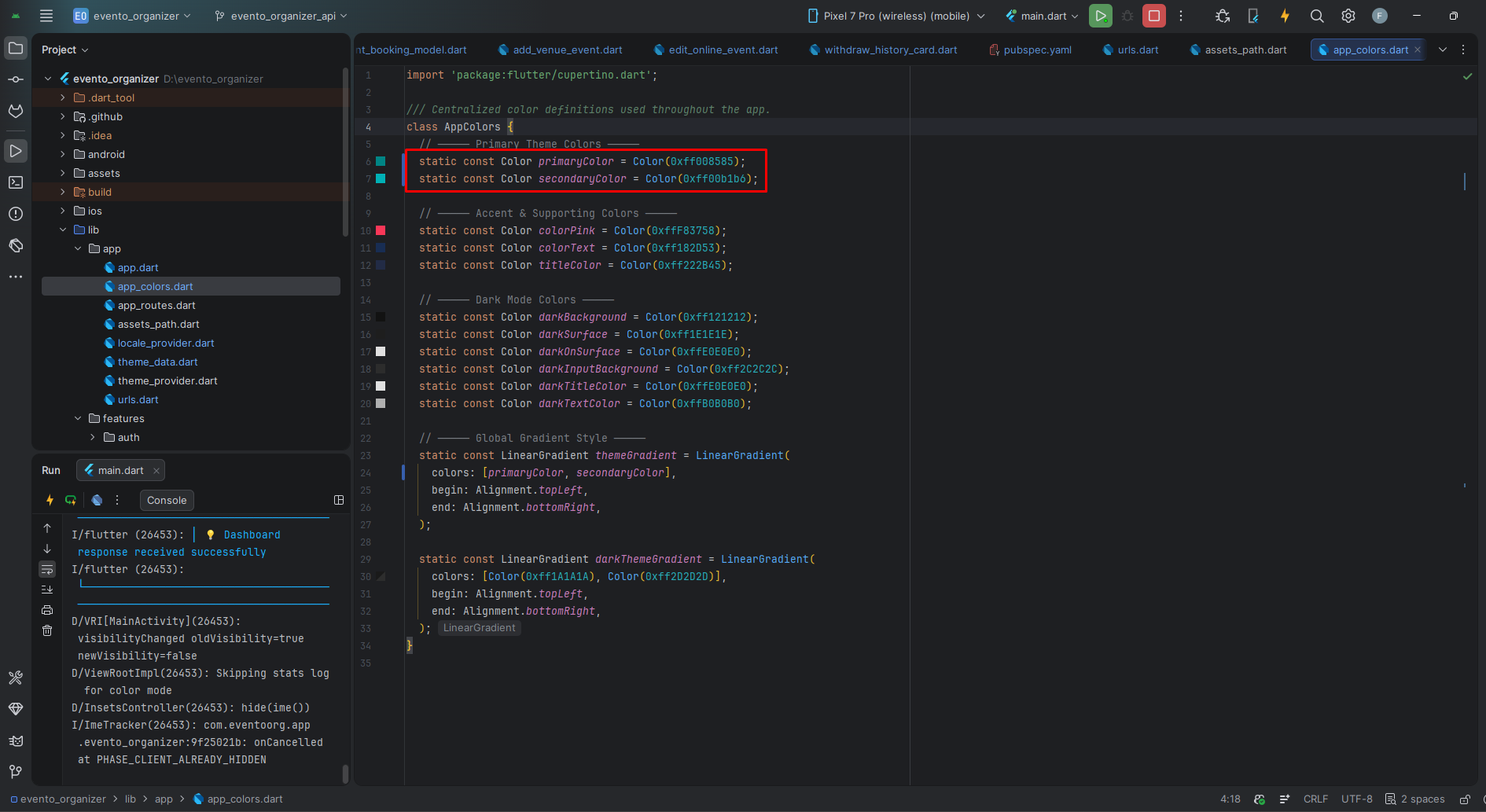Attach the debugger to the process
Image resolution: width=1486 pixels, height=812 pixels.
pos(1222,15)
